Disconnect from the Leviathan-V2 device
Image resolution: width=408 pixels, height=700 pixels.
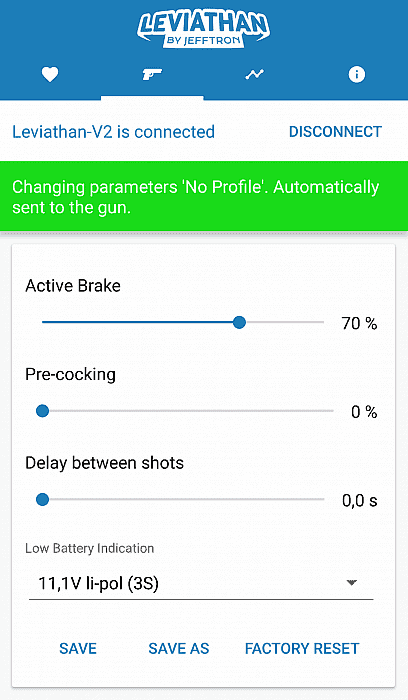coord(335,132)
